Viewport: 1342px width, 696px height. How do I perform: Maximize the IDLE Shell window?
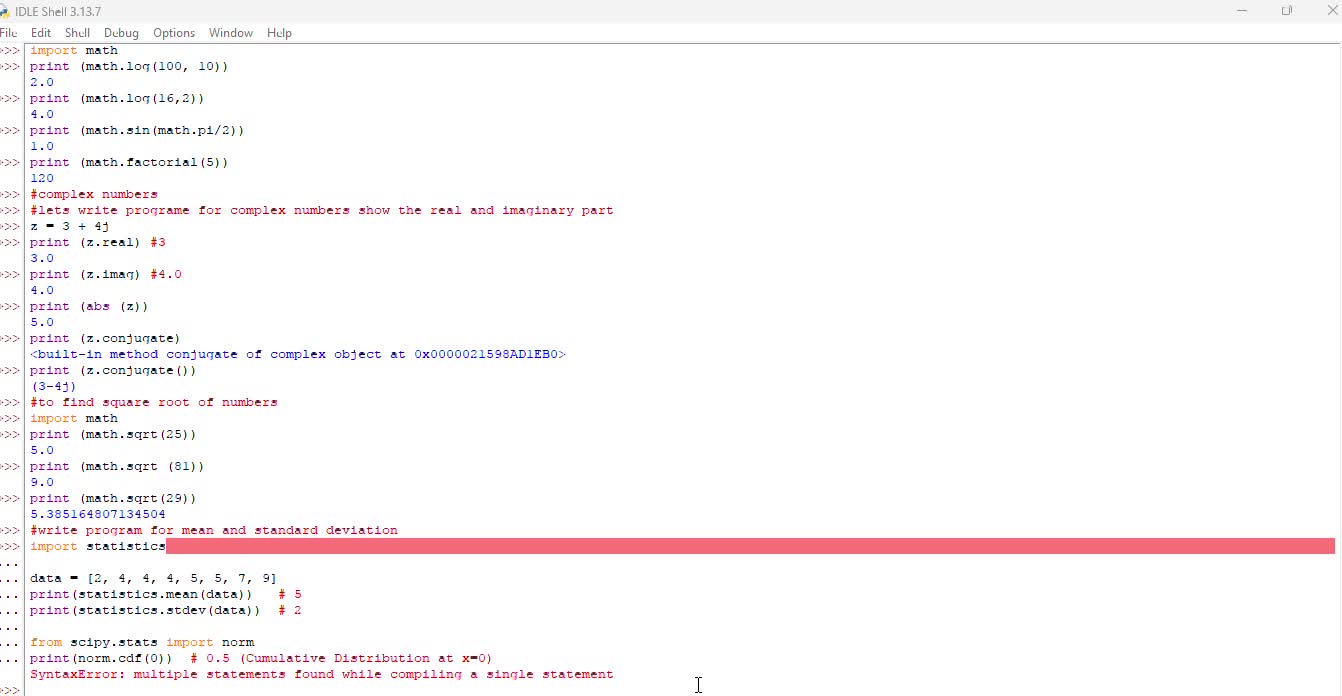[x=1286, y=10]
